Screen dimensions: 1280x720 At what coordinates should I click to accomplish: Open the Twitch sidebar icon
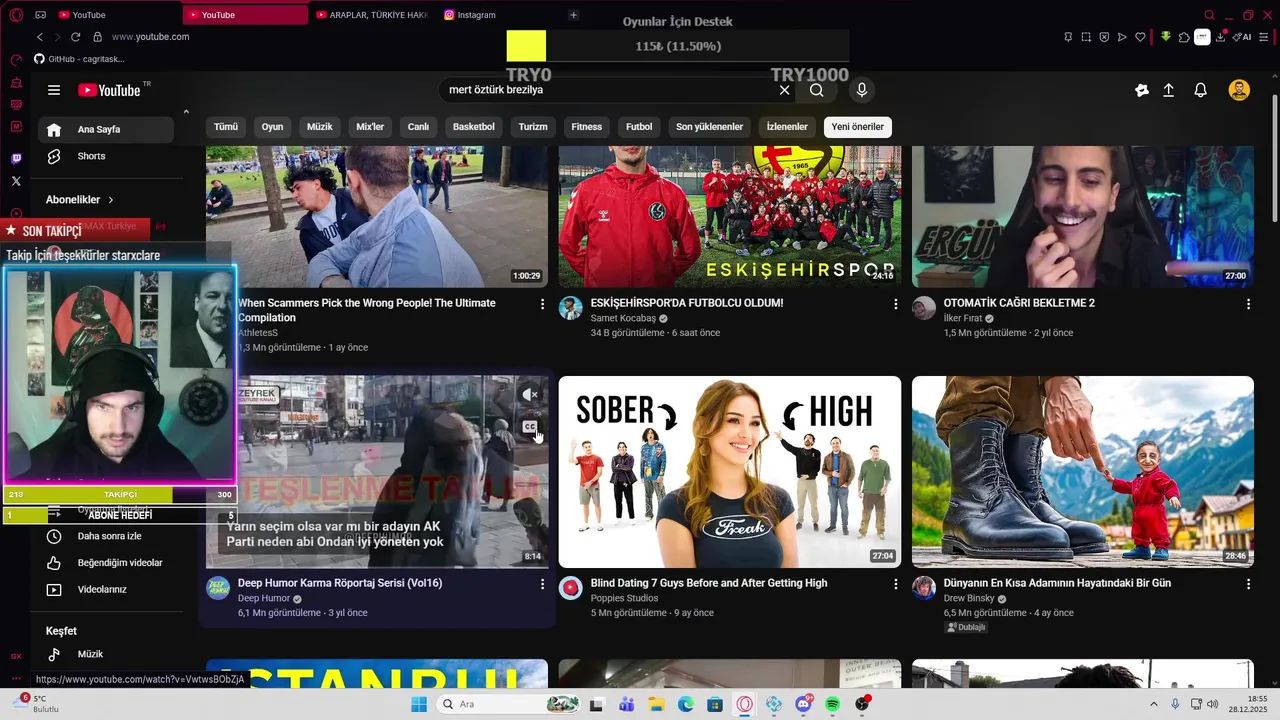click(x=16, y=159)
